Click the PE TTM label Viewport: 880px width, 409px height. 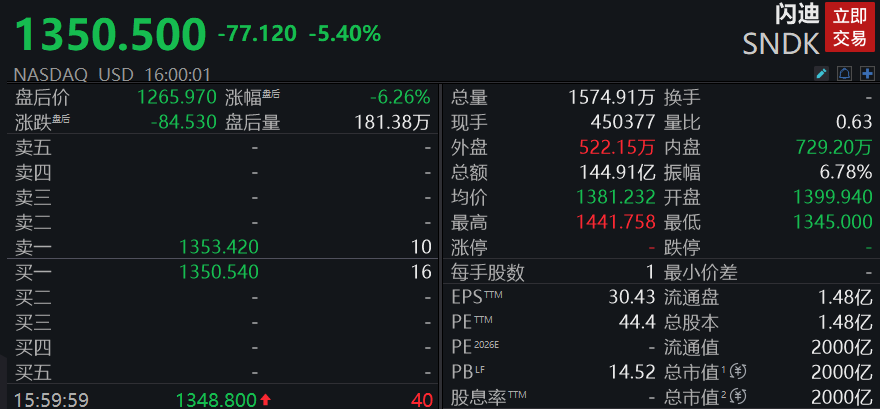pos(472,323)
